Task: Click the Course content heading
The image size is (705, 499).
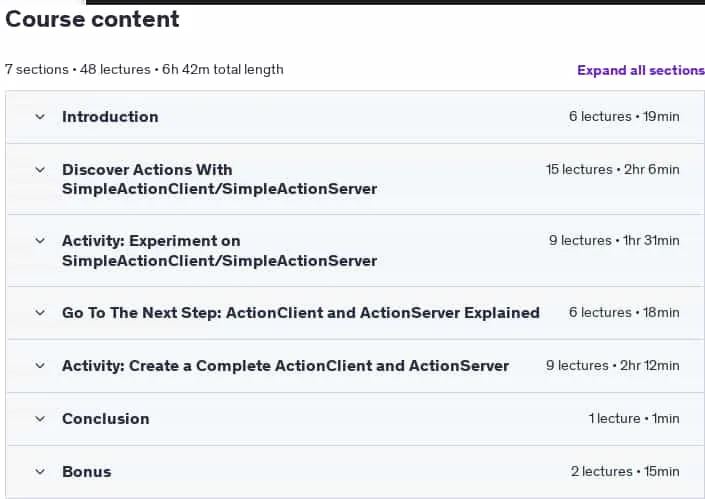Action: pyautogui.click(x=92, y=19)
